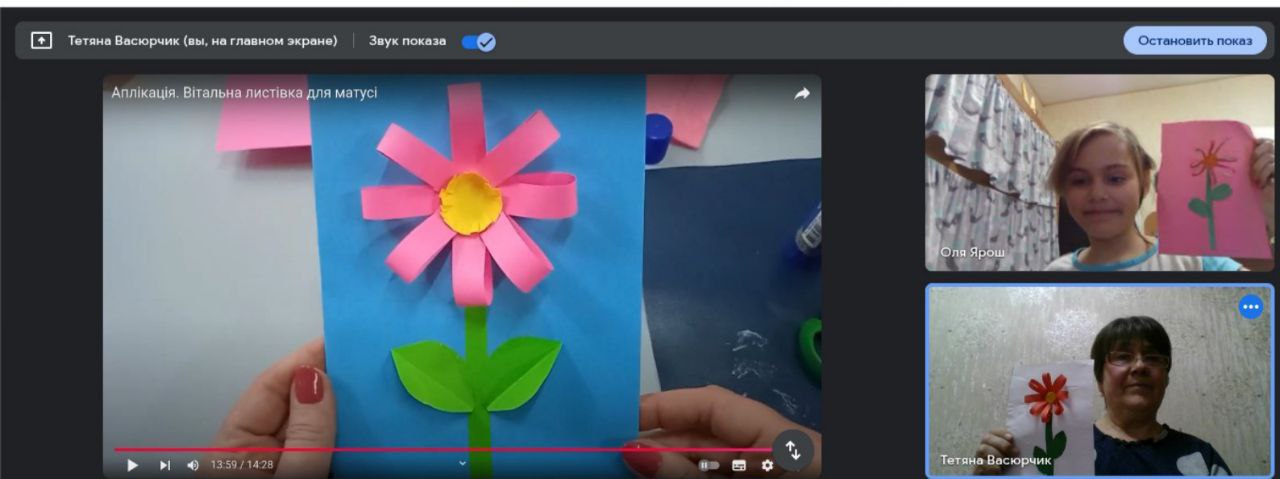Skip to the next video

coord(166,465)
